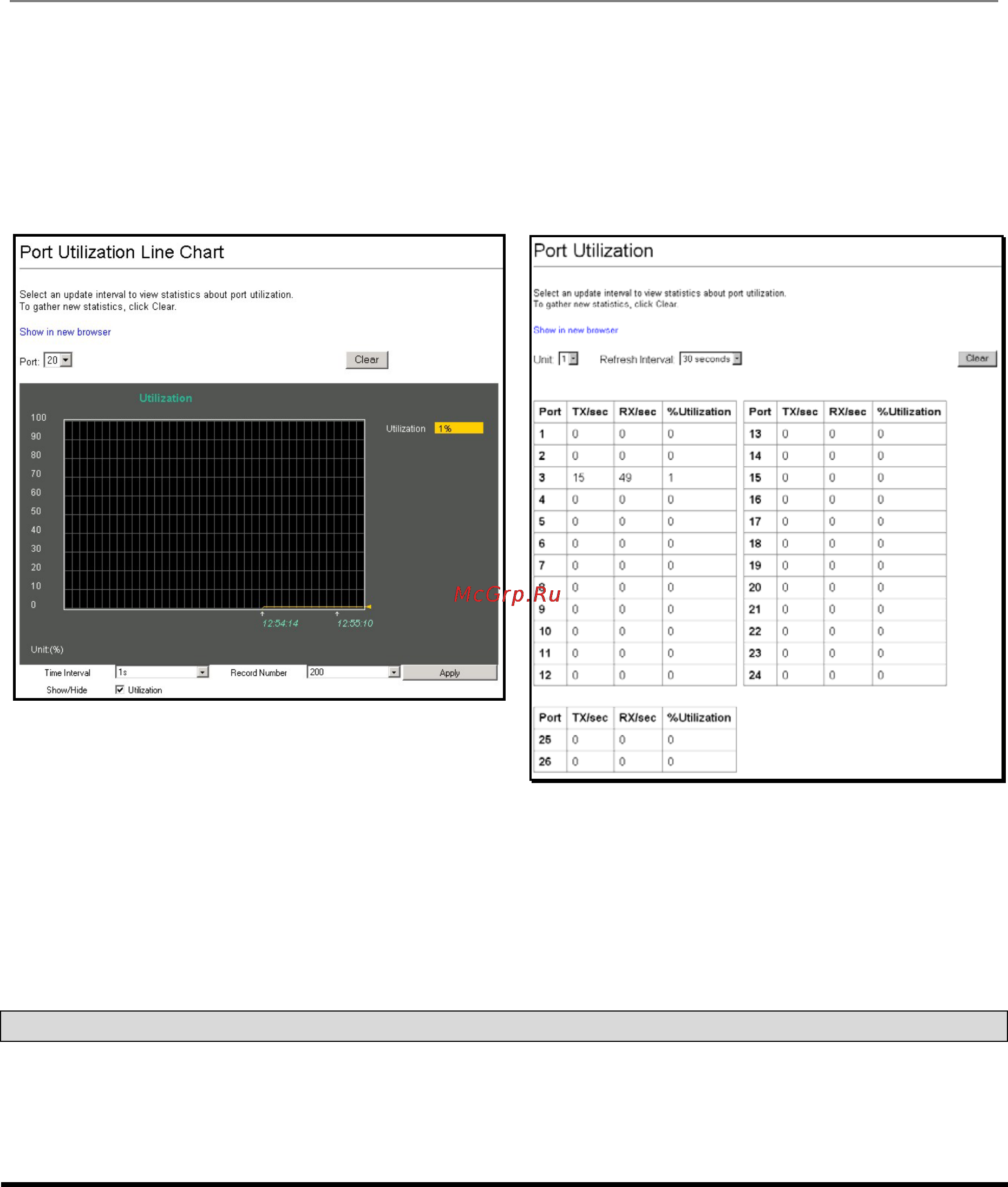
Task: Click port number 17 in right table
Action: [755, 522]
